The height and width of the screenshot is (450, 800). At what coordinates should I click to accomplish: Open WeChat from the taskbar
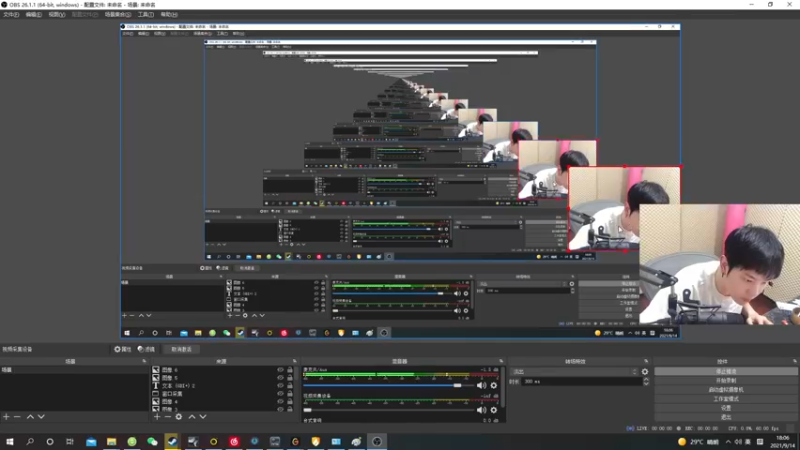pos(152,442)
